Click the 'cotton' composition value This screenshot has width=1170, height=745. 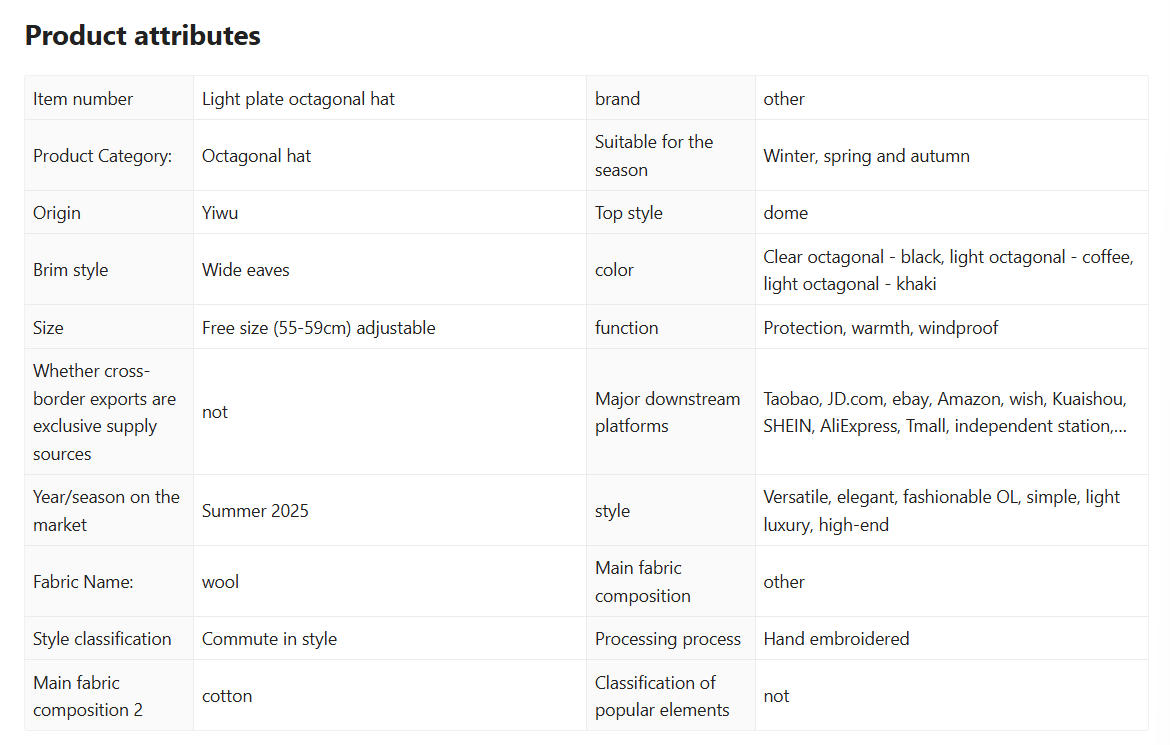click(227, 696)
